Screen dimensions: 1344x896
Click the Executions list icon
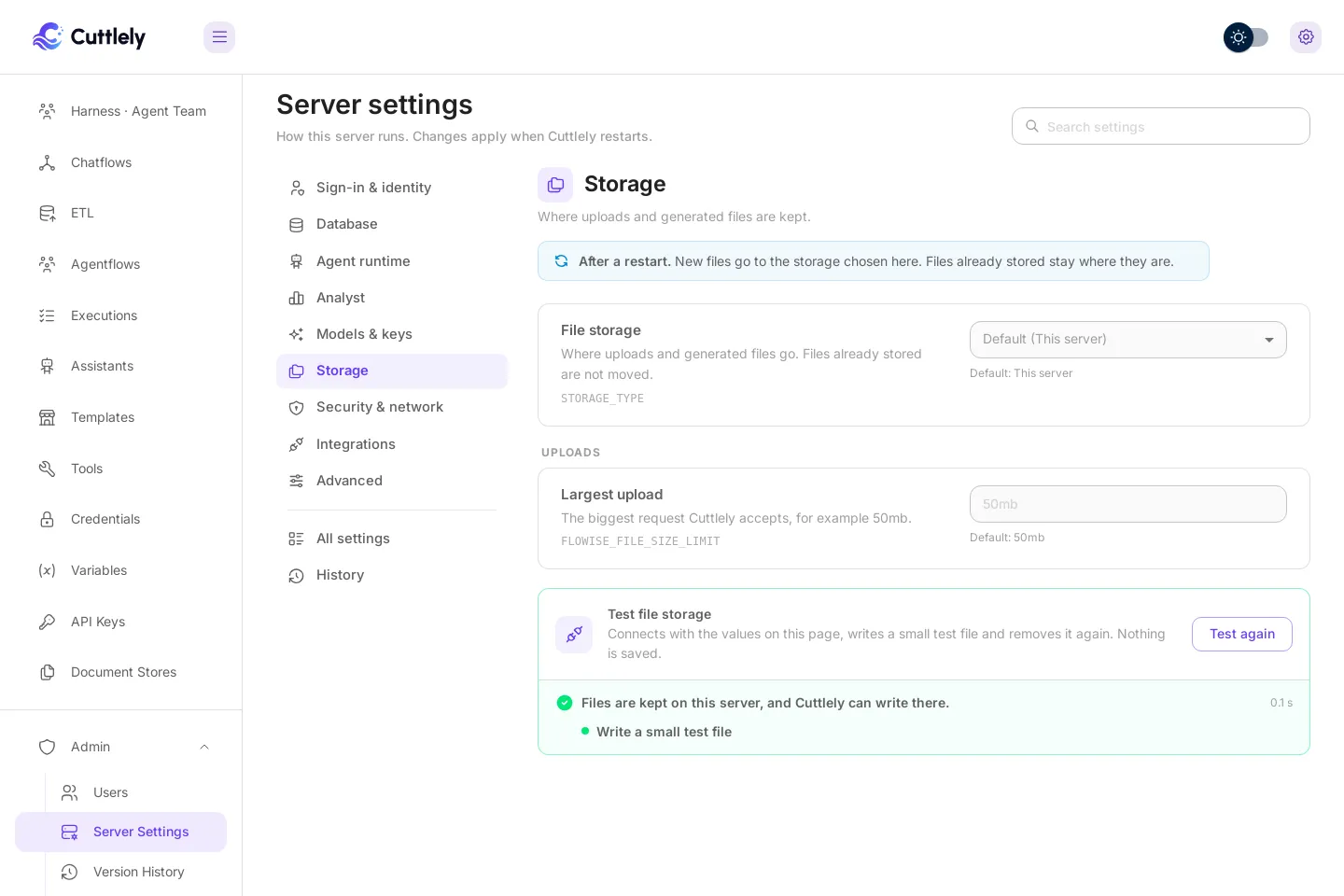47,315
